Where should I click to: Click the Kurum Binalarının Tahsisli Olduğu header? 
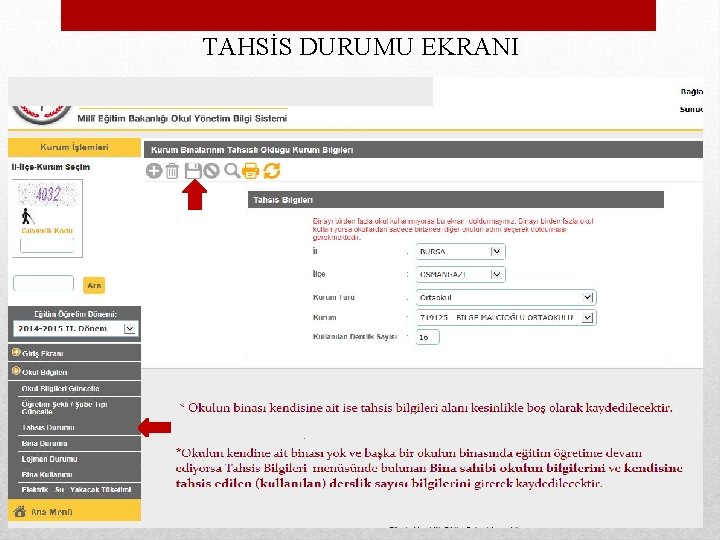pos(423,150)
